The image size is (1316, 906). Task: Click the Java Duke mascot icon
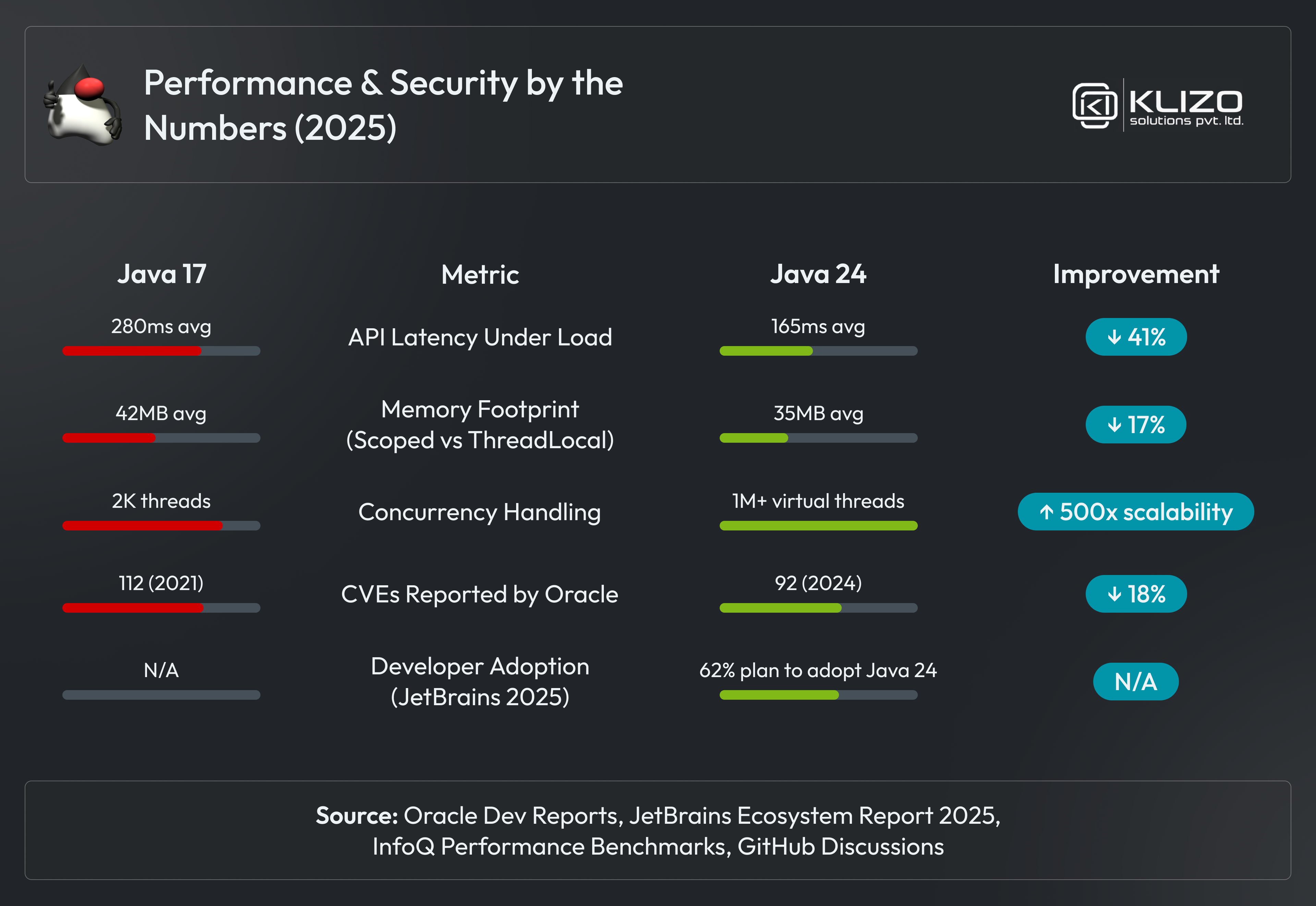click(x=83, y=105)
